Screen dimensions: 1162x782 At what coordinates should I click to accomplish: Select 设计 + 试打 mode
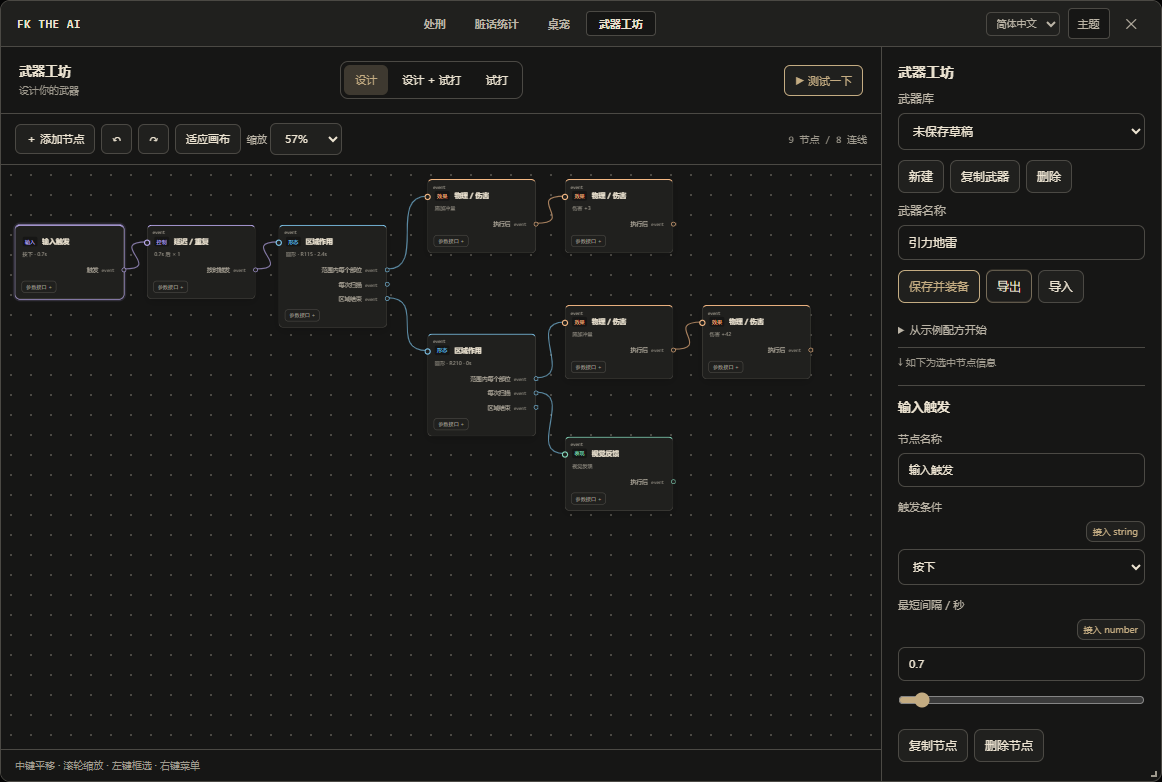click(x=431, y=80)
